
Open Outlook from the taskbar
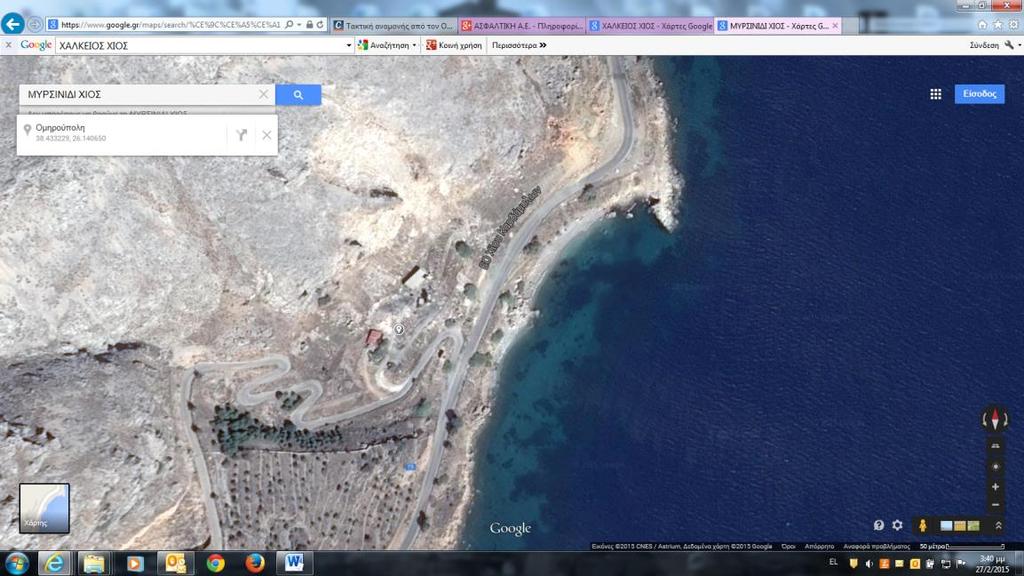point(175,563)
